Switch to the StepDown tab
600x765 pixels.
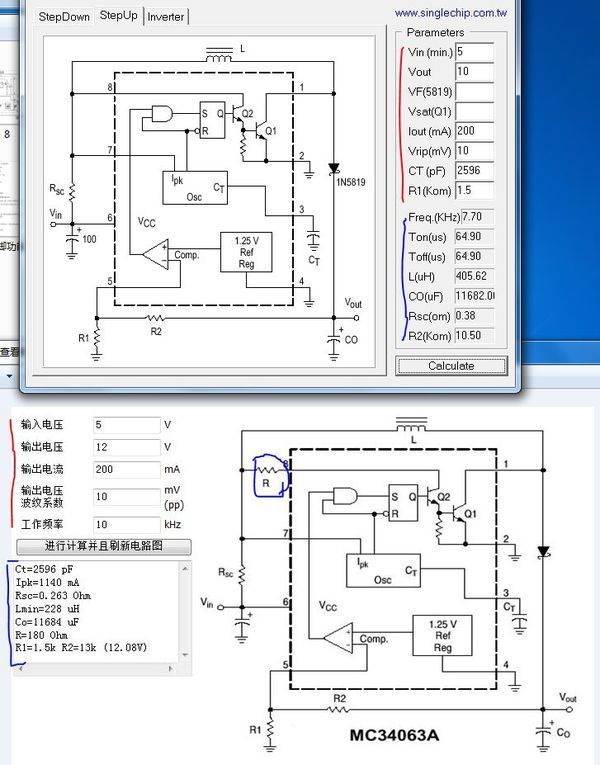click(64, 17)
